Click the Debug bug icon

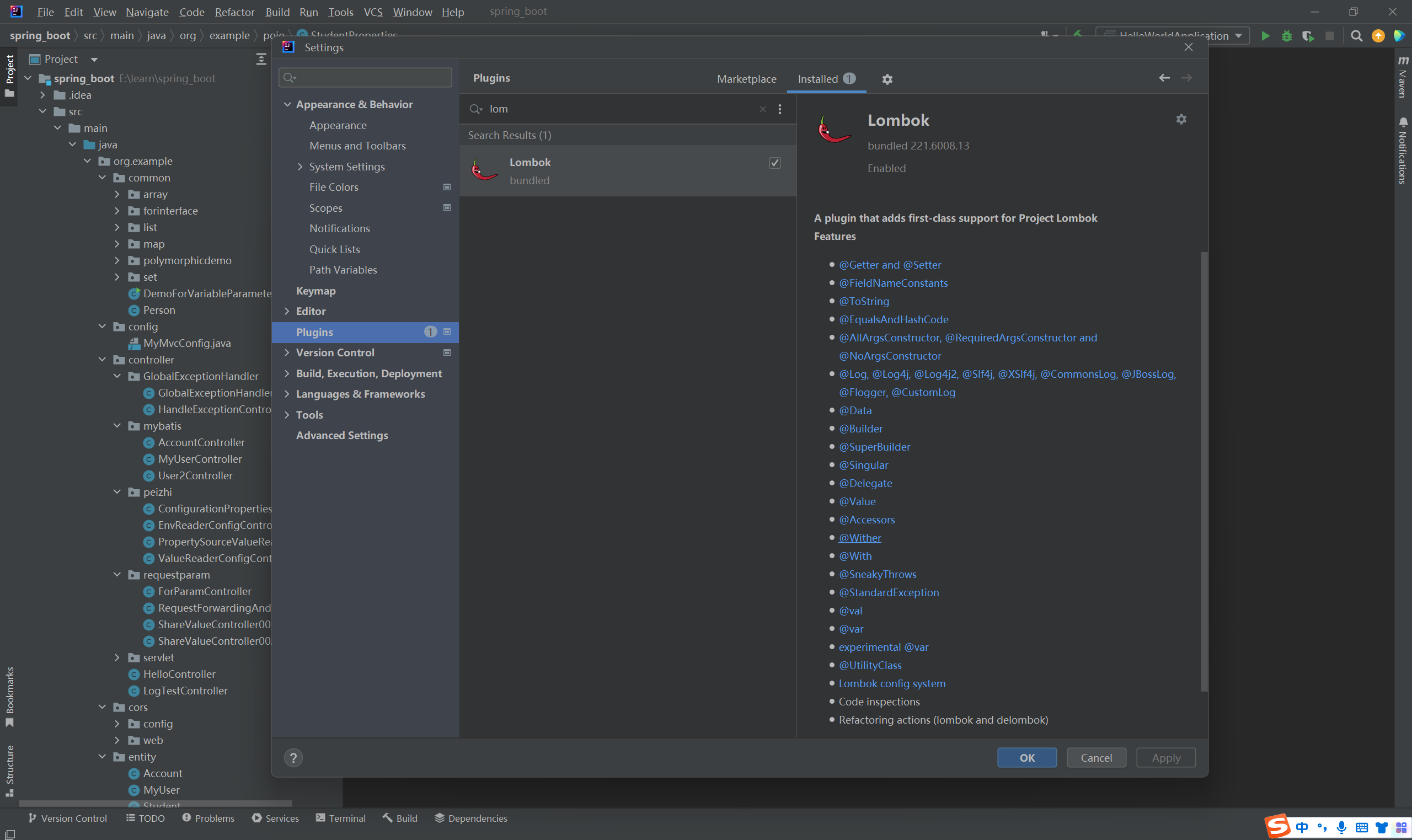click(x=1286, y=36)
